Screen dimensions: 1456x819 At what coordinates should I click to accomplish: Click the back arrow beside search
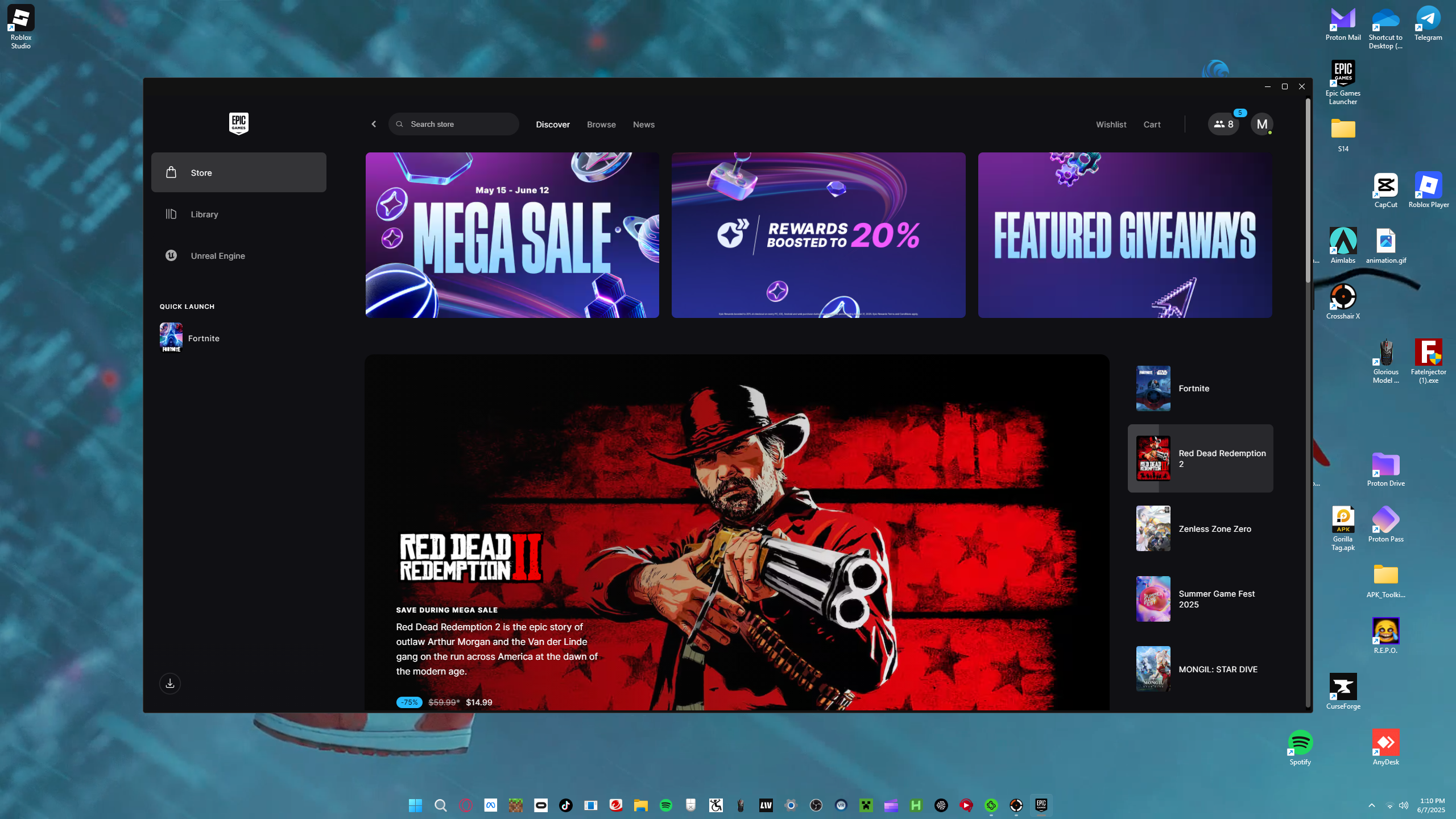click(374, 124)
